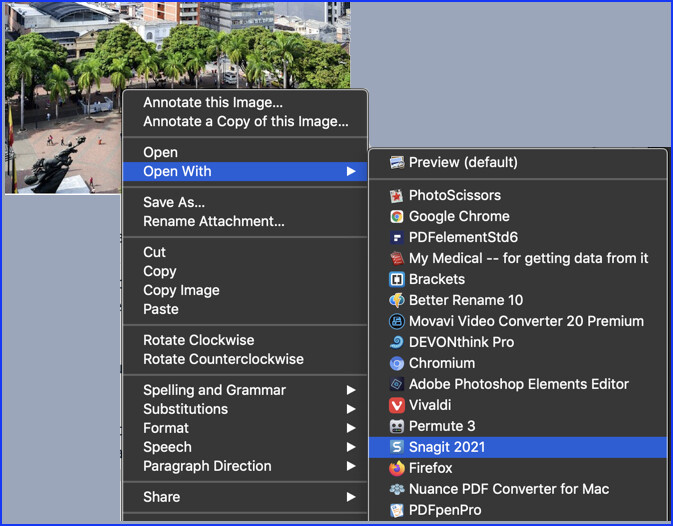Click the PDFelementStd6 icon
Viewport: 673px width, 526px height.
coord(397,237)
